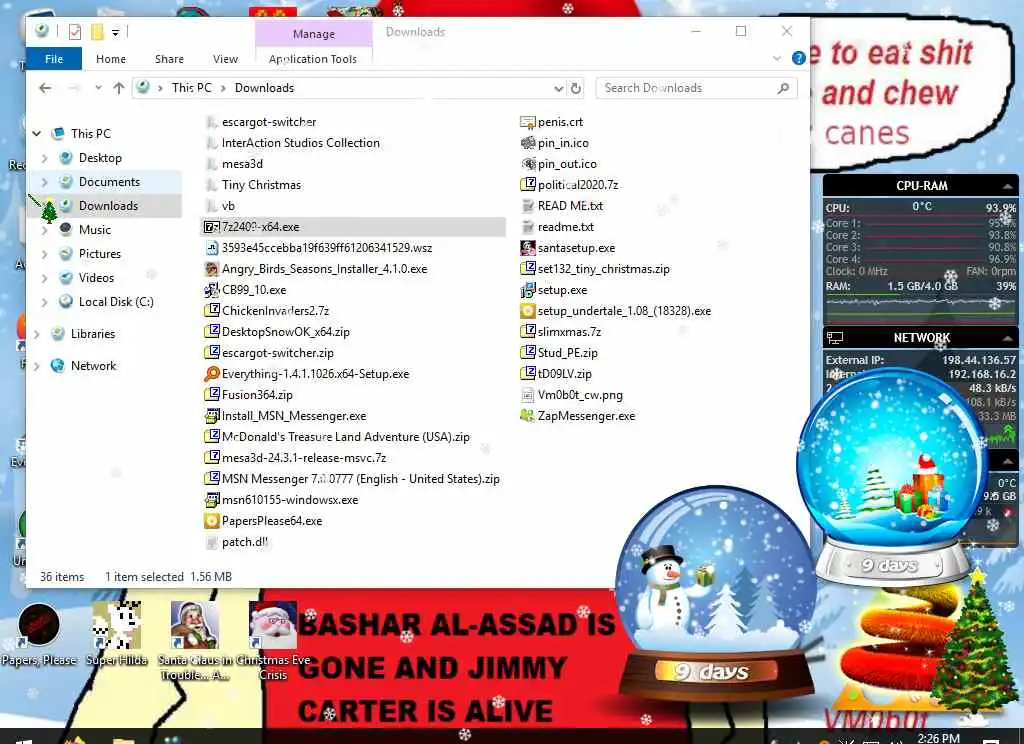Click This PC in the address path
The height and width of the screenshot is (744, 1024).
click(191, 88)
